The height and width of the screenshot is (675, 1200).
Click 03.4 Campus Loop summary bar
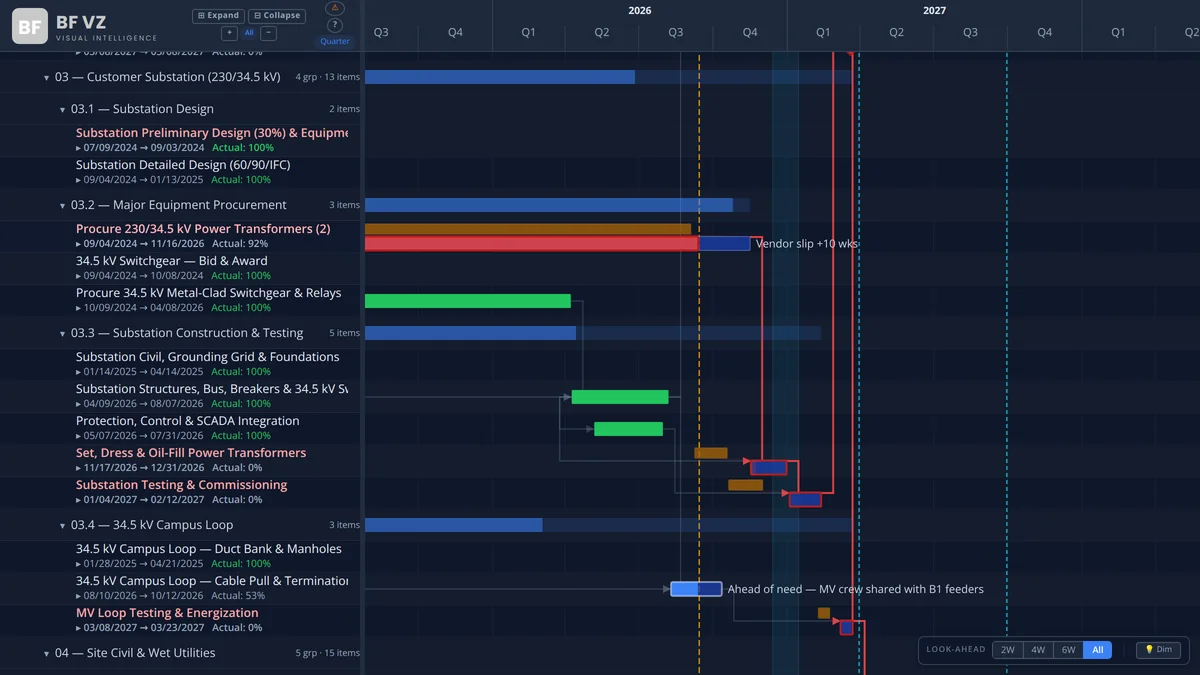pyautogui.click(x=609, y=525)
